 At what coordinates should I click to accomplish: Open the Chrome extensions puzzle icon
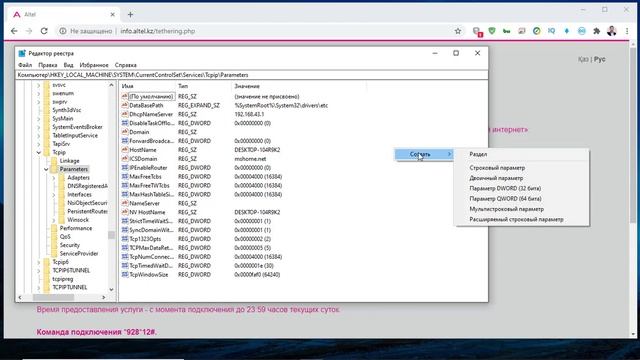pos(596,31)
